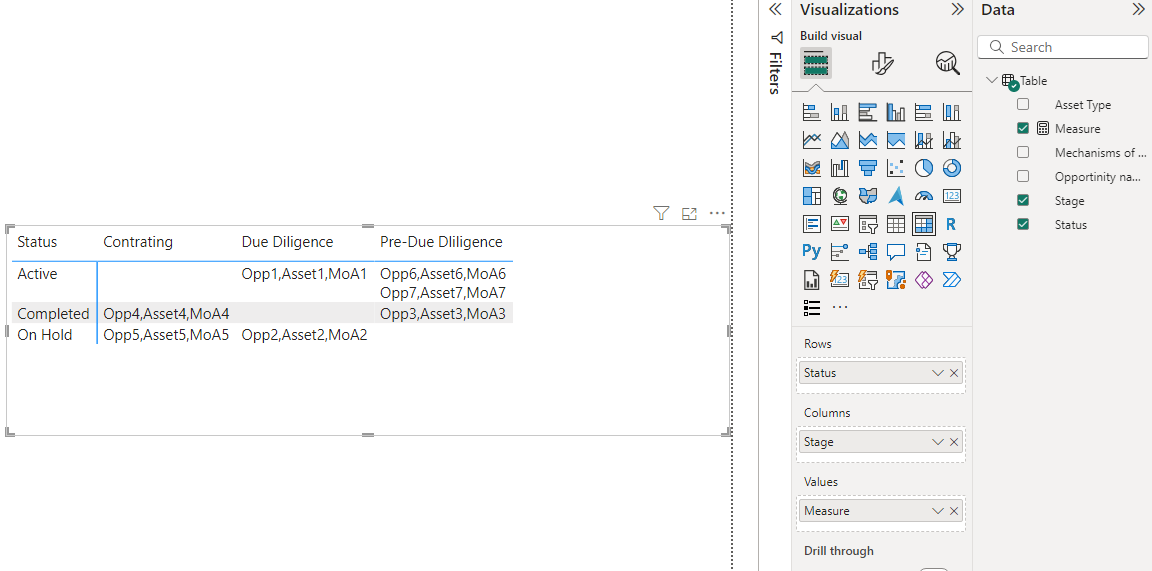Image resolution: width=1152 pixels, height=571 pixels.
Task: Select the Paginated report visual
Action: 811,280
